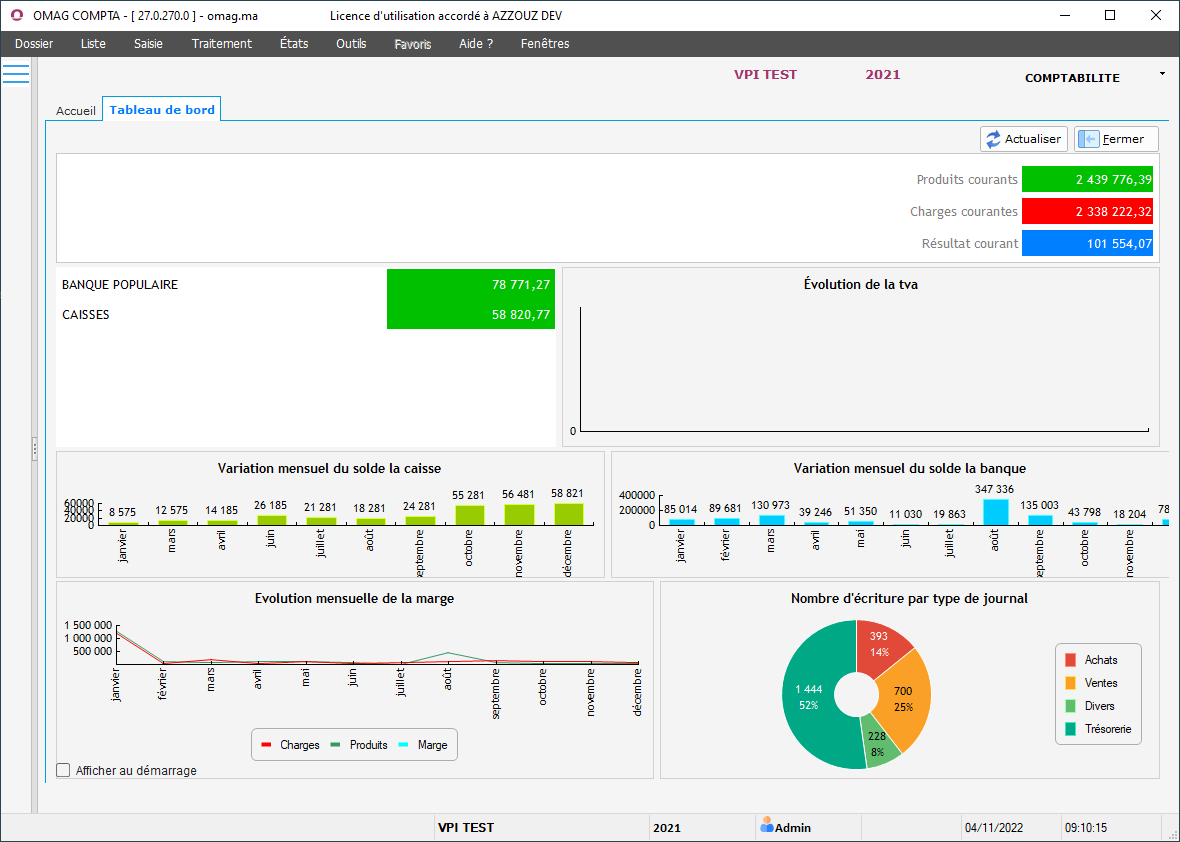Click the août bar in banque chart

(995, 512)
